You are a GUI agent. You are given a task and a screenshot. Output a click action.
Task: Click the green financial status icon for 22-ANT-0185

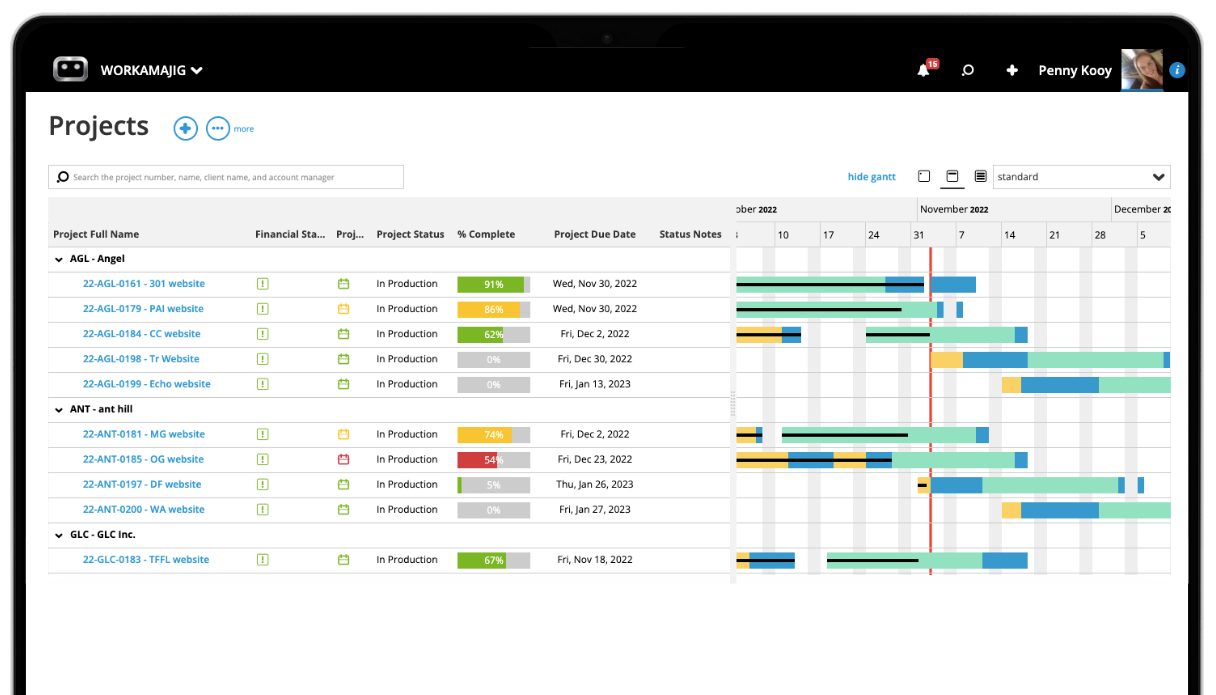(x=262, y=459)
